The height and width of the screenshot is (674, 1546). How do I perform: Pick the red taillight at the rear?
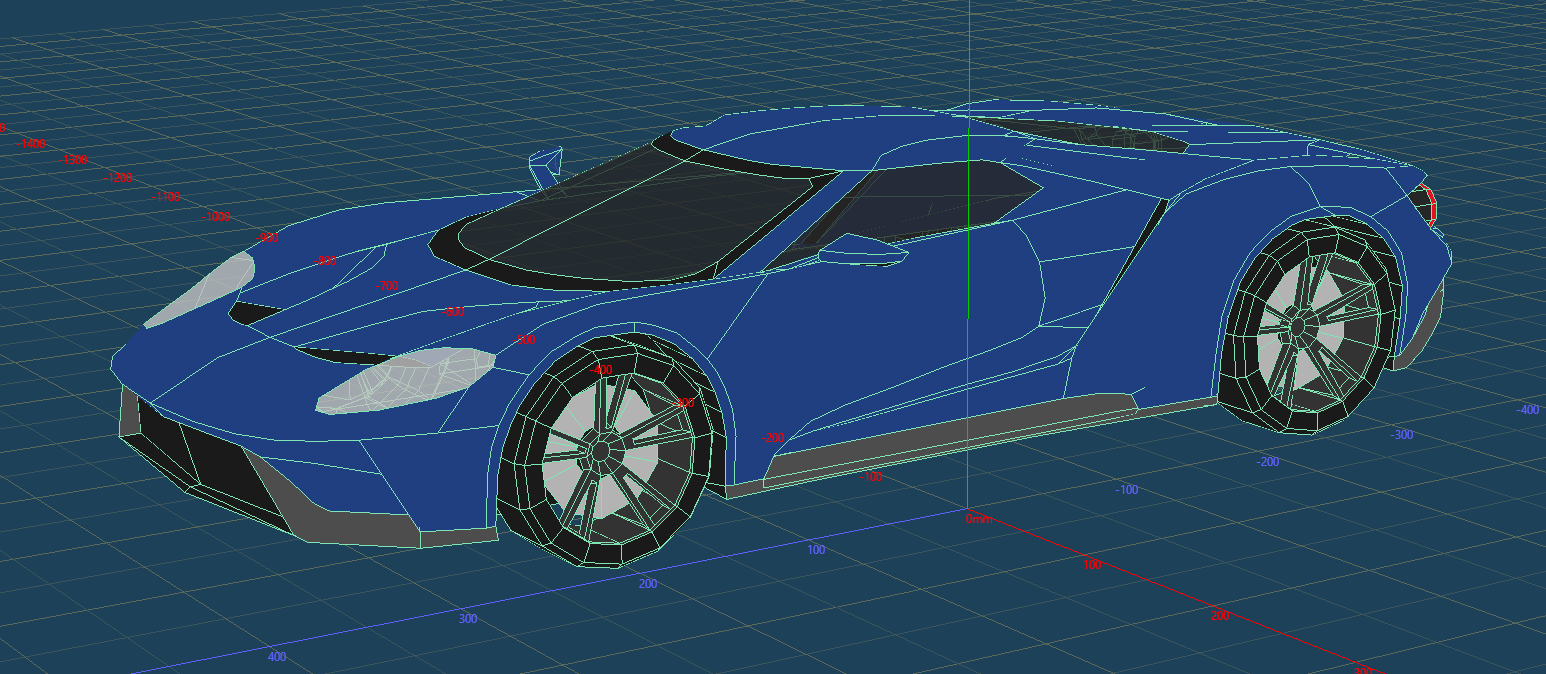(1430, 203)
